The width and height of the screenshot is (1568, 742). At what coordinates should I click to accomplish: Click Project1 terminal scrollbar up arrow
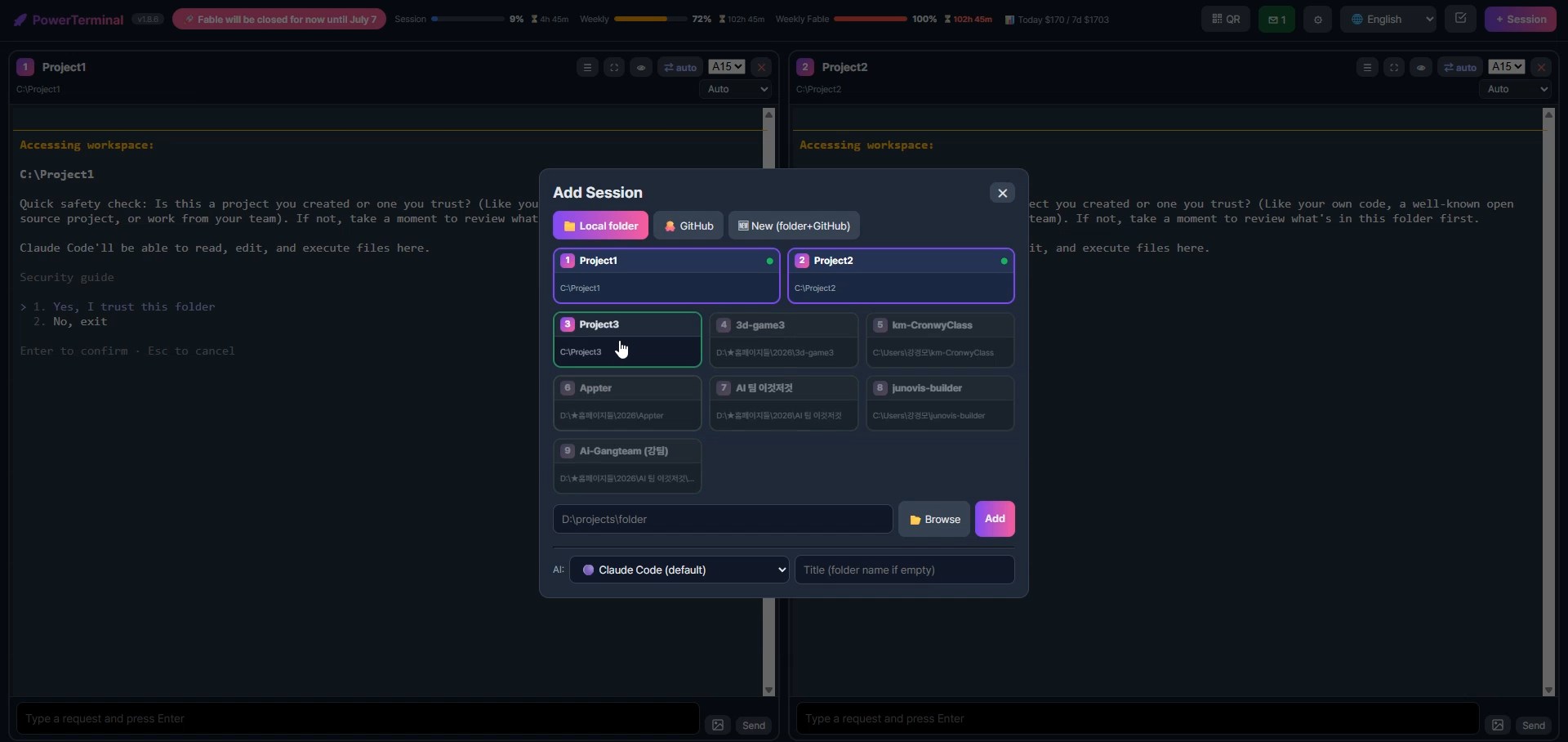point(768,114)
